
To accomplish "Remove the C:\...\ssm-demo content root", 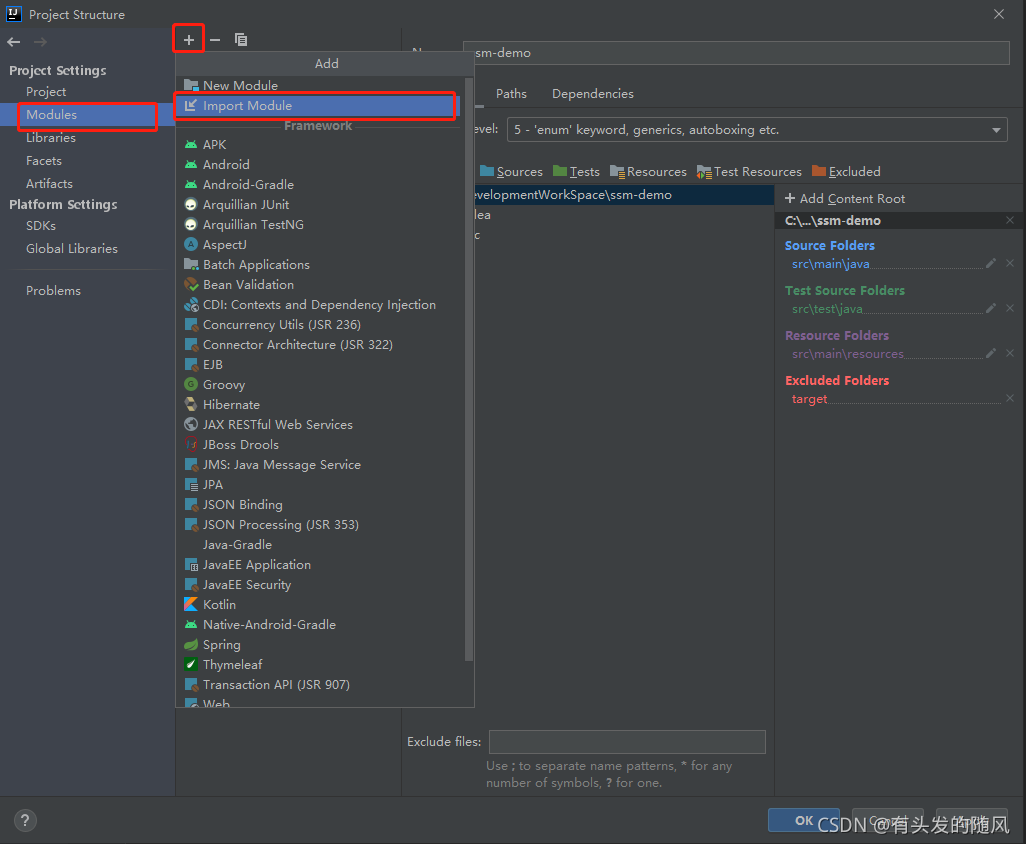I will point(1010,220).
